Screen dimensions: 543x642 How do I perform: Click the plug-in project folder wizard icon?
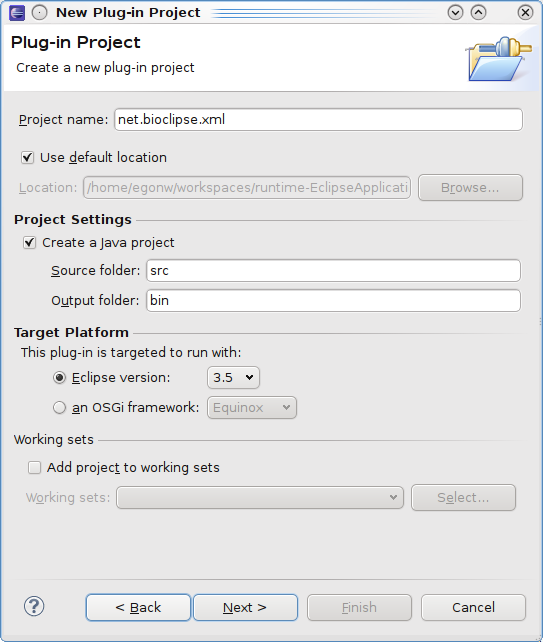pos(498,59)
